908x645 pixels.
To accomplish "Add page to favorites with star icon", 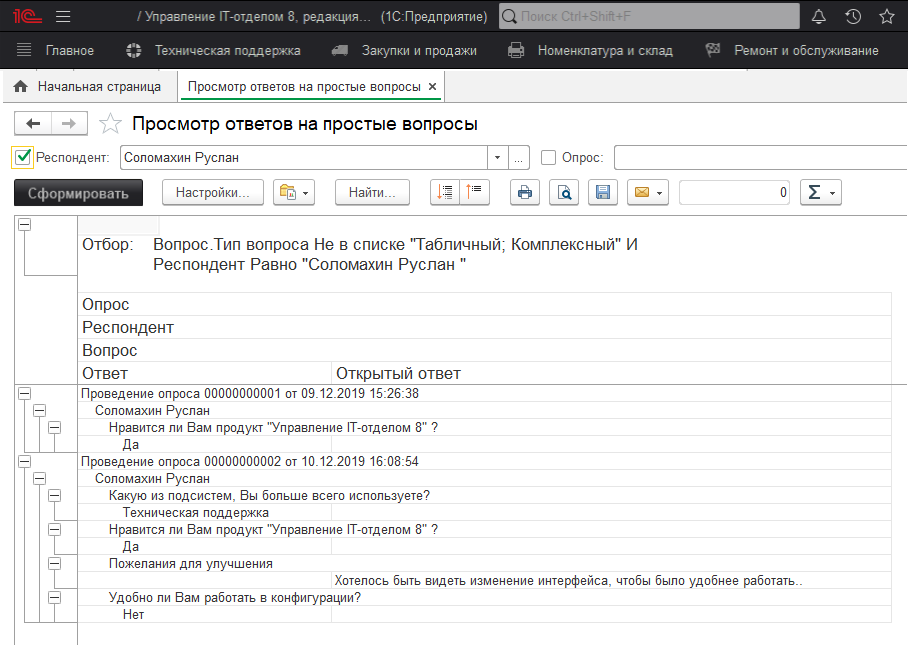I will (x=111, y=124).
